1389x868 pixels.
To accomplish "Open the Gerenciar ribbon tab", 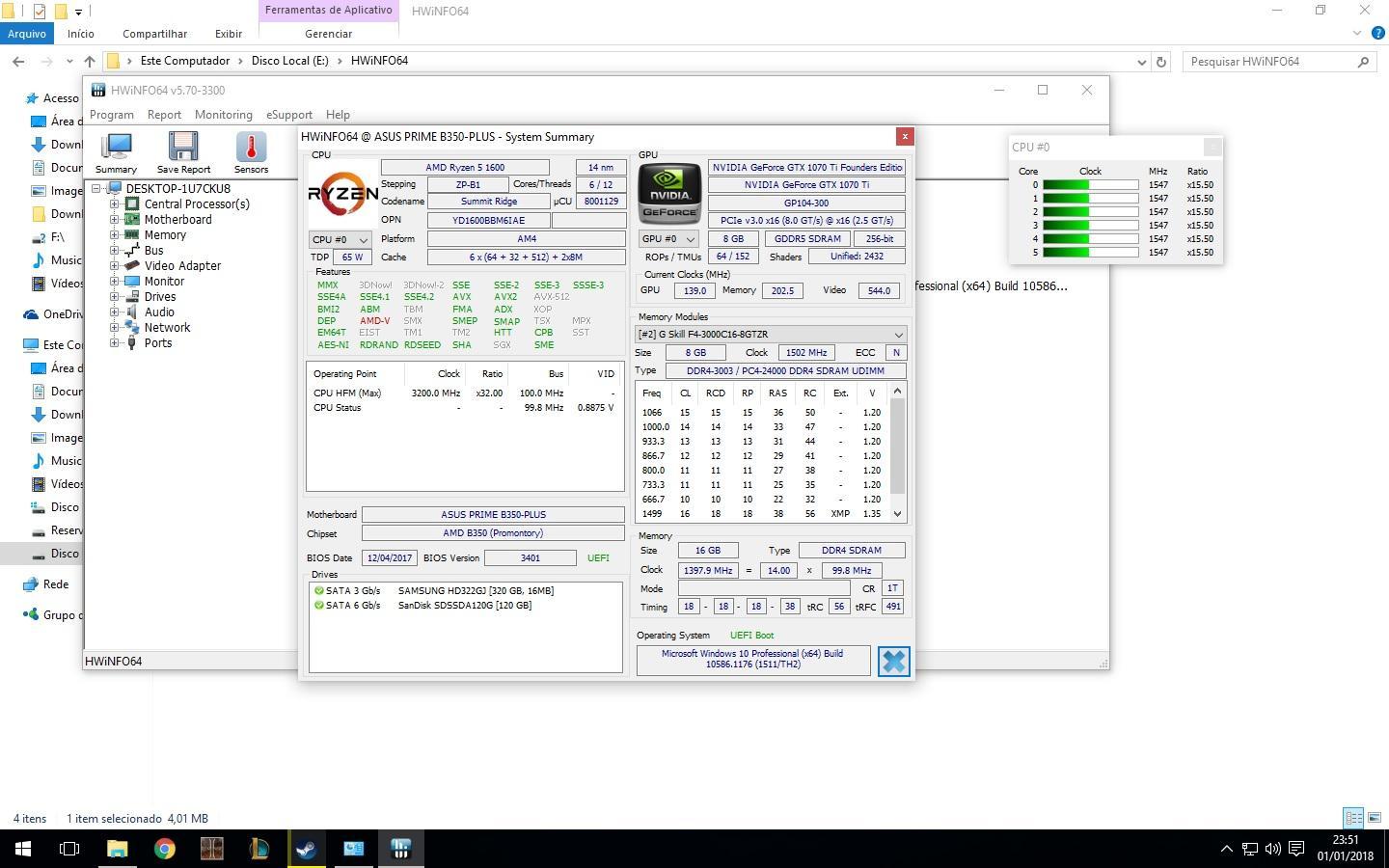I will [x=328, y=34].
